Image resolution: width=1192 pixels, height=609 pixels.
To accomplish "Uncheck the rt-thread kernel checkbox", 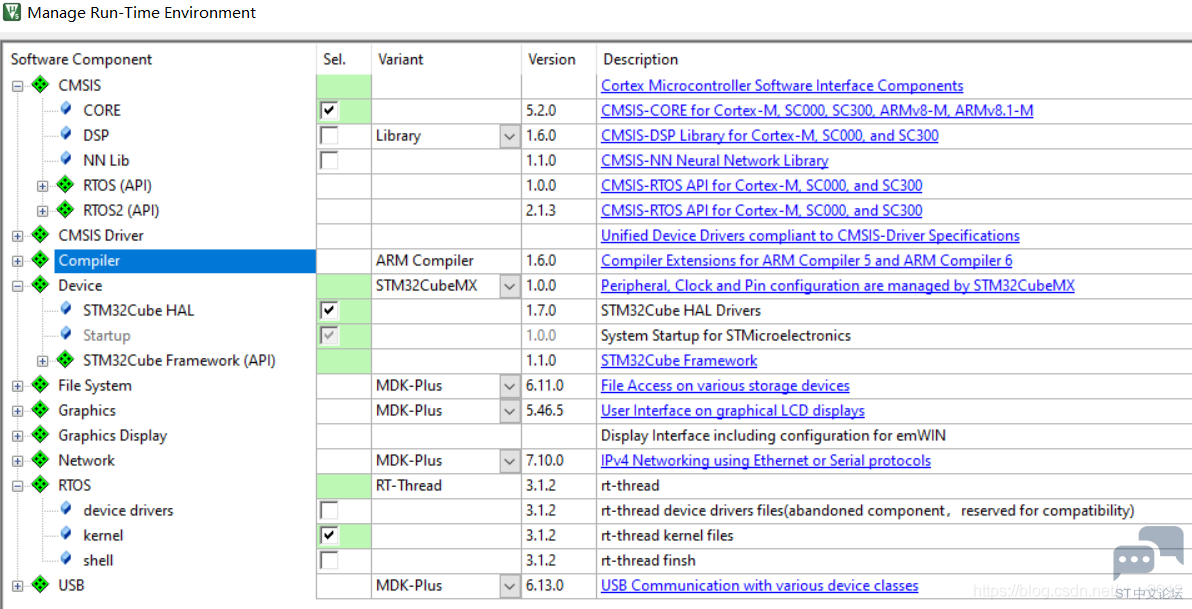I will click(329, 535).
